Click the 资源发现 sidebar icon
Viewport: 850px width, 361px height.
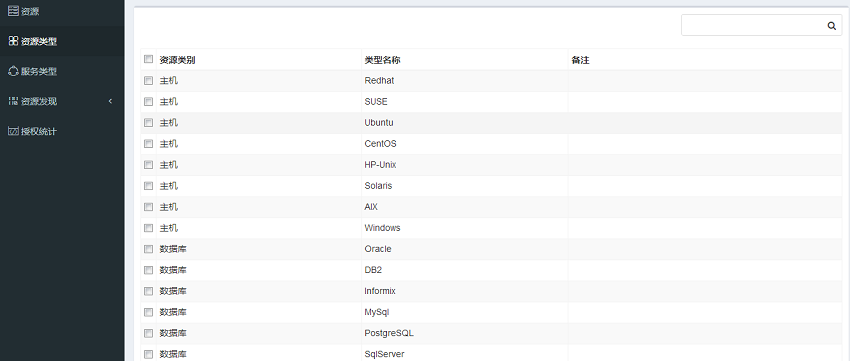14,101
